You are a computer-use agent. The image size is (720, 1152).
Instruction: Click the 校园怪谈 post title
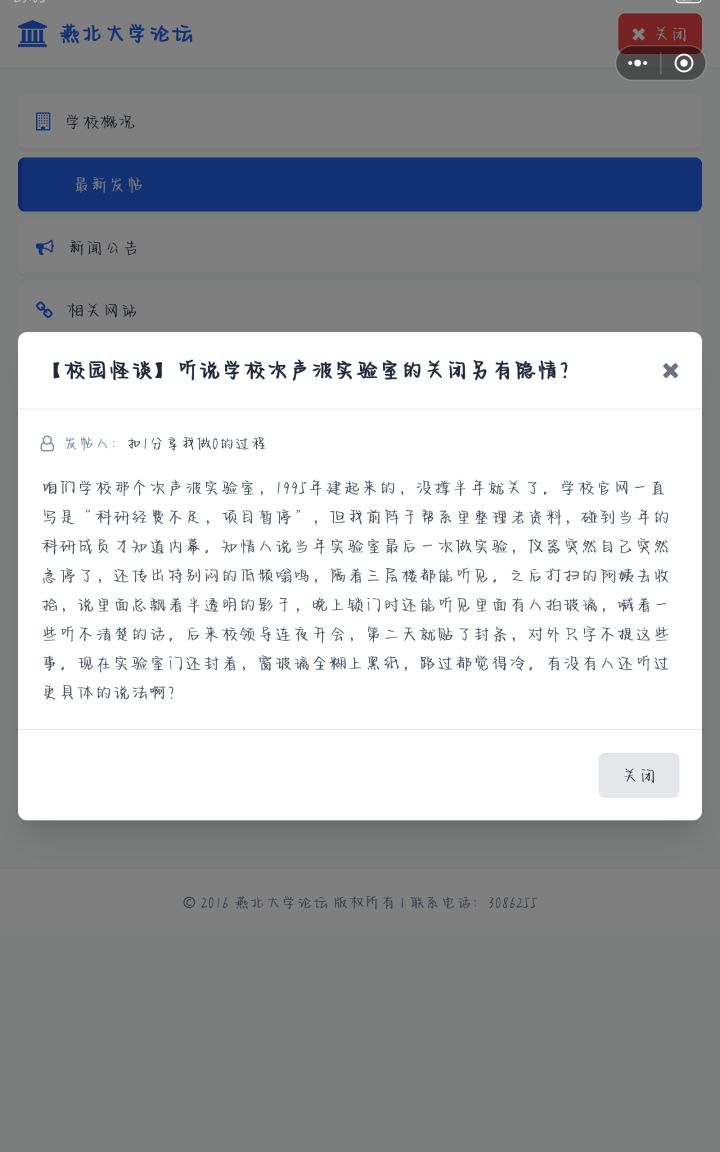point(308,370)
